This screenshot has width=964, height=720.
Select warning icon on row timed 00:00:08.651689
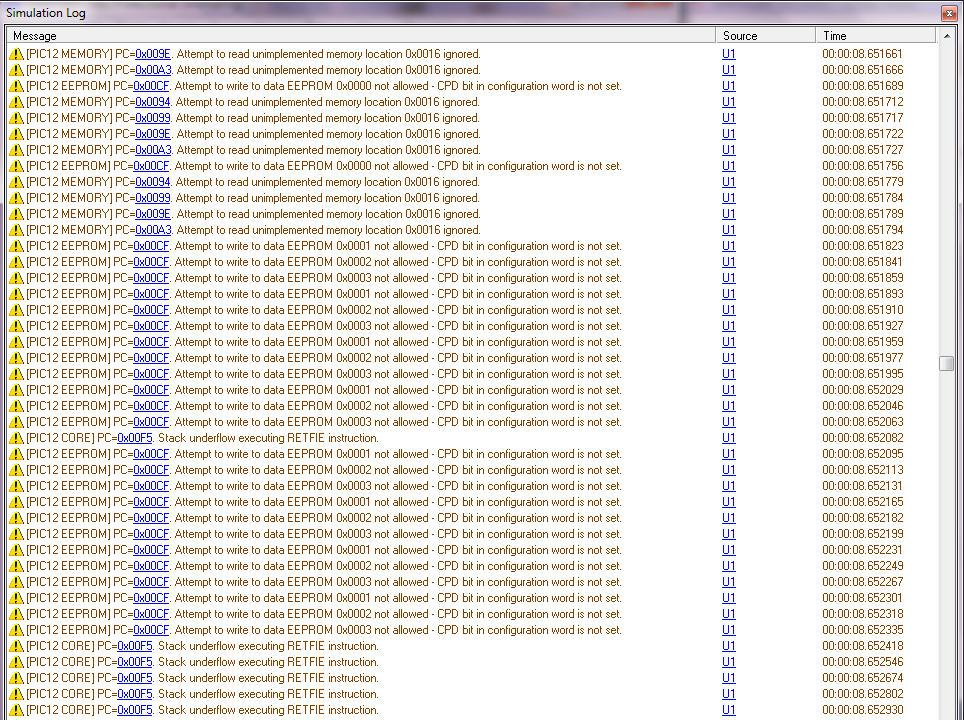point(15,86)
